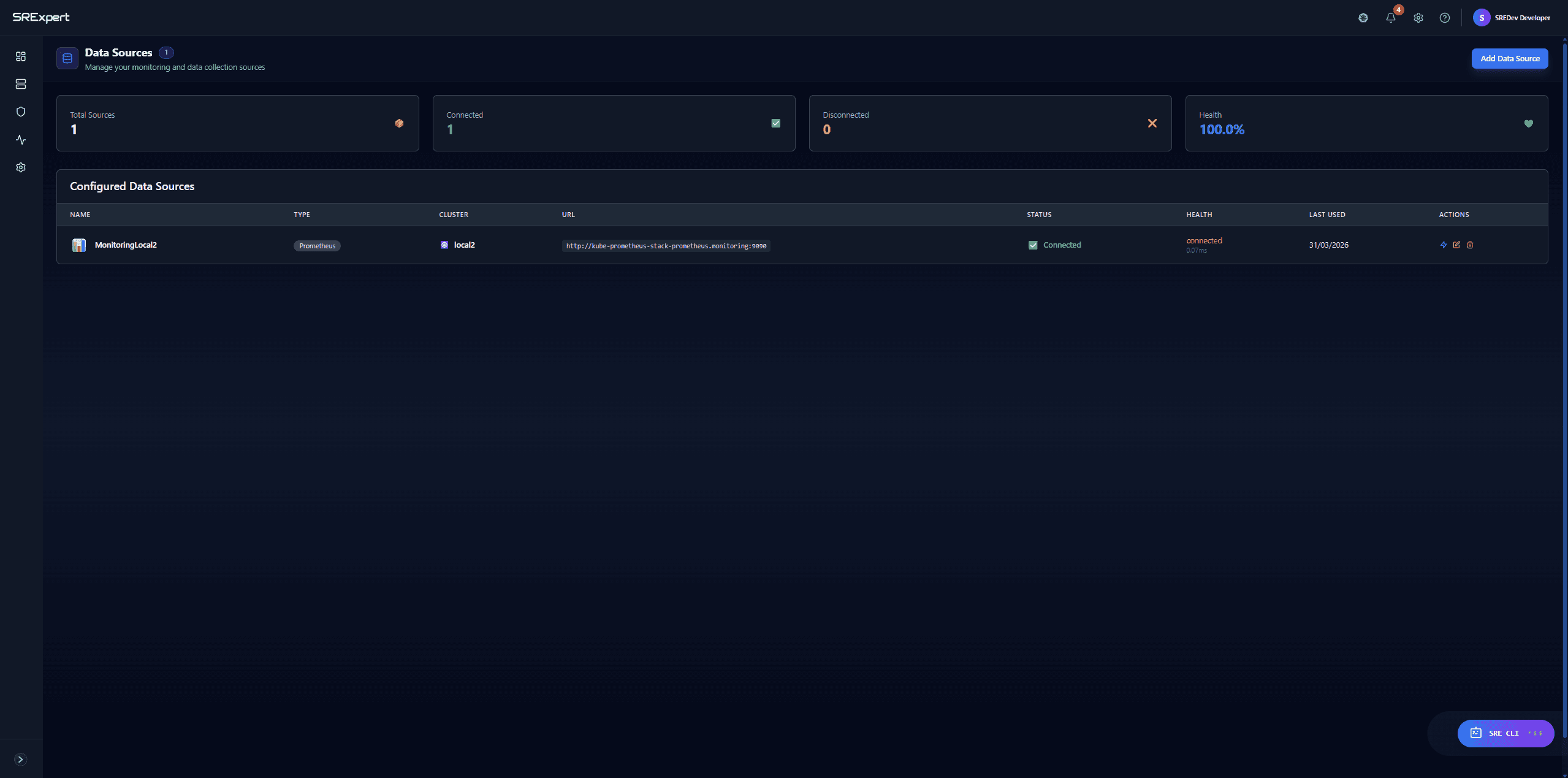Edit the MonitoringLocal2 data source

pyautogui.click(x=1456, y=245)
